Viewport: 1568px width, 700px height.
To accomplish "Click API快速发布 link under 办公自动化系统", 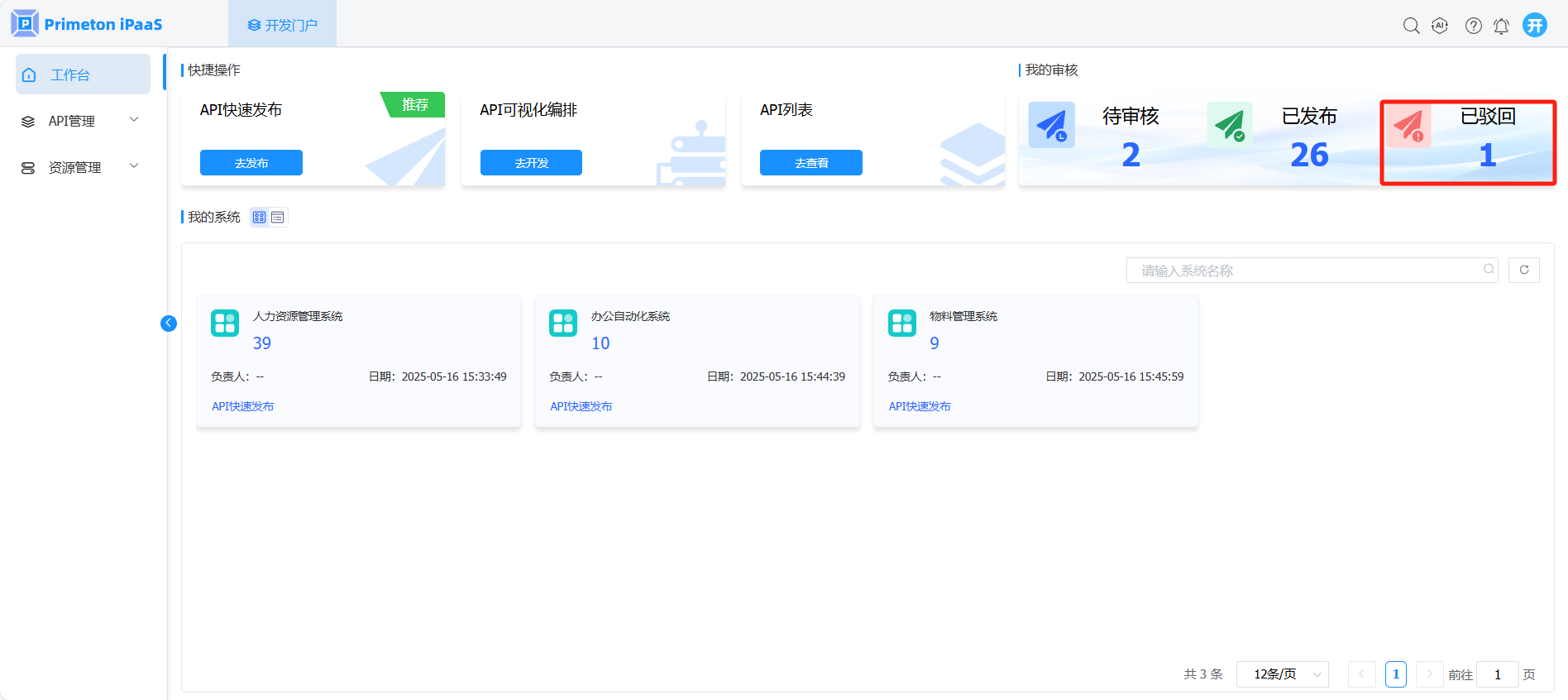I will coord(581,406).
